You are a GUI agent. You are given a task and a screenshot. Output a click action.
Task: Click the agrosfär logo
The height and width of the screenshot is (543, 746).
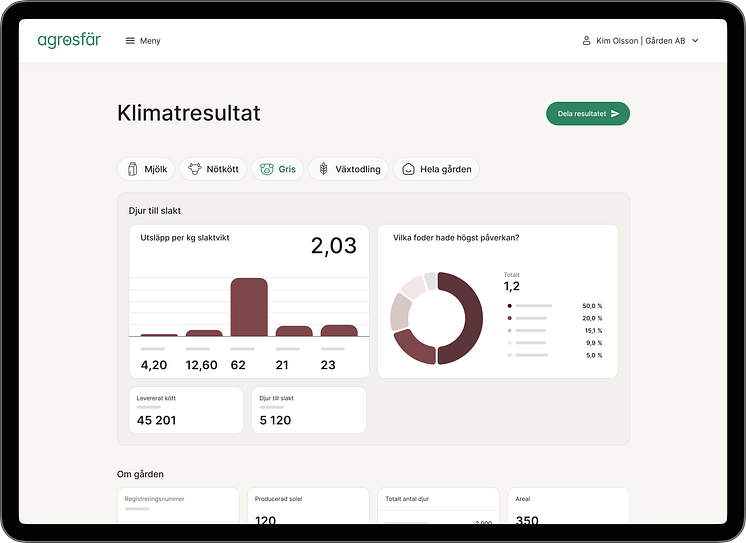click(x=69, y=40)
